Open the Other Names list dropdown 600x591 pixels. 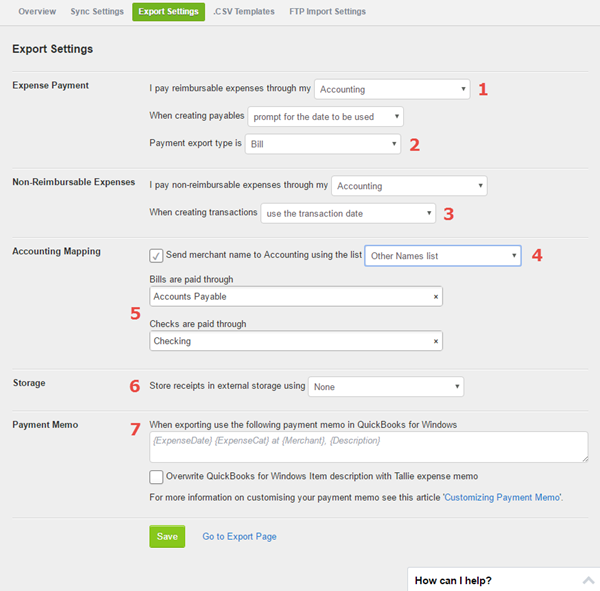click(443, 256)
